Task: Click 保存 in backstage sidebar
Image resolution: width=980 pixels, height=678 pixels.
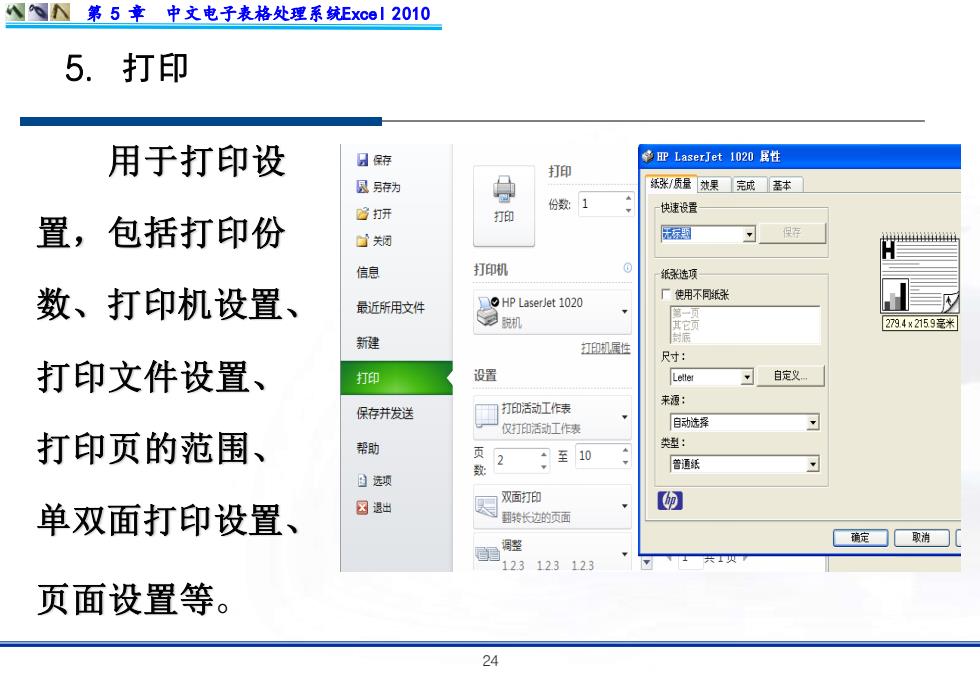Action: tap(382, 160)
